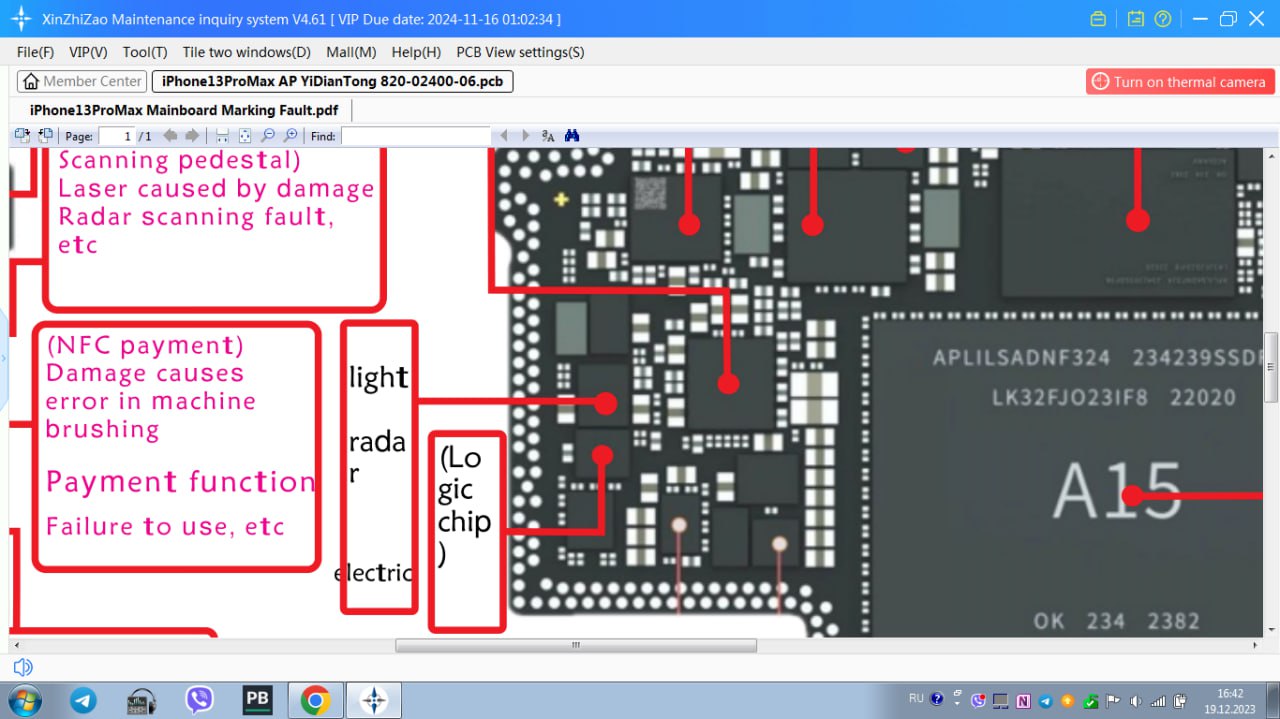Click the briefcase icon in the title bar
This screenshot has height=719, width=1280.
1098,19
